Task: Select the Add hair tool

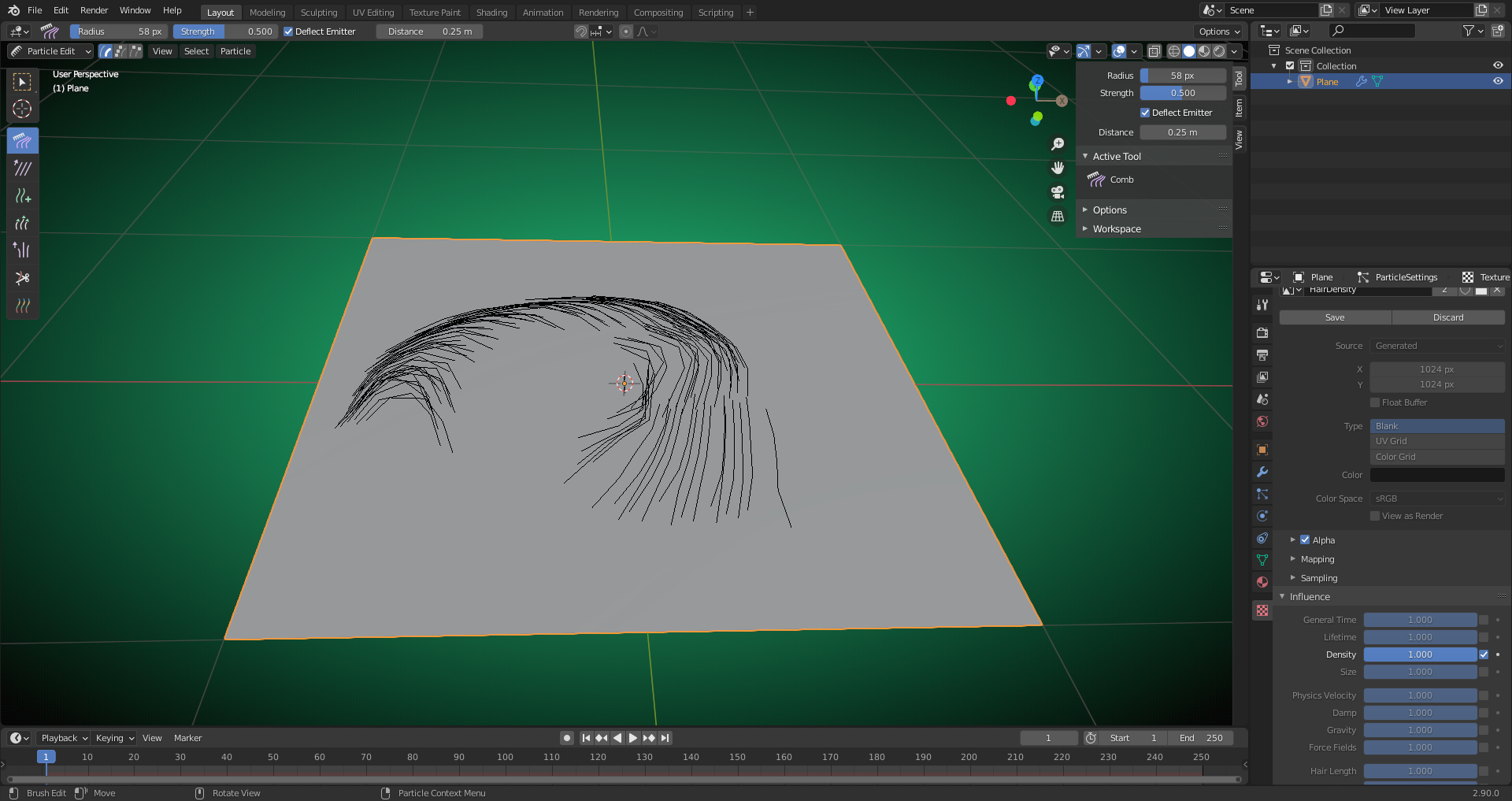Action: (22, 196)
